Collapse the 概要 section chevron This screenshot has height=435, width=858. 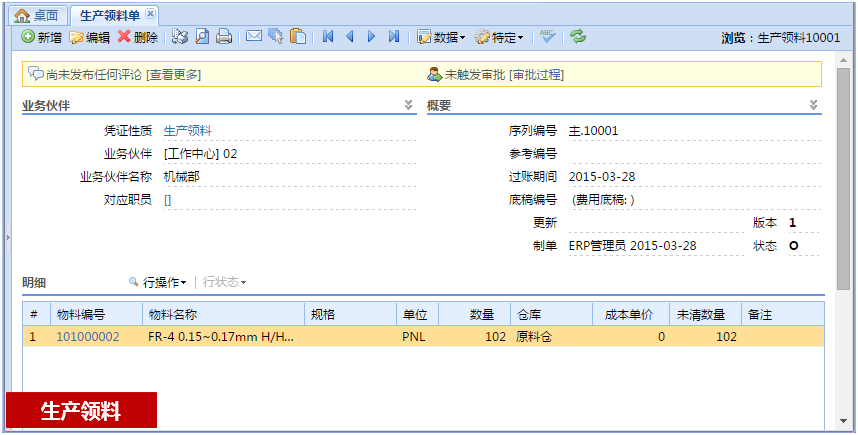(x=814, y=105)
